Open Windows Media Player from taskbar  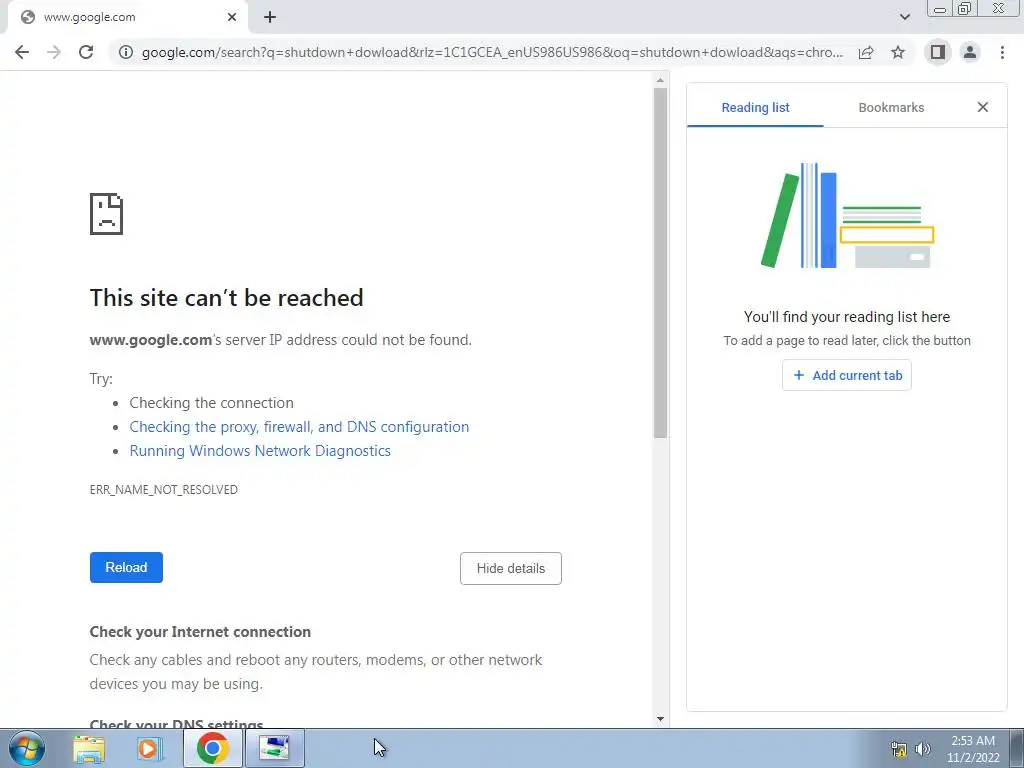(x=149, y=748)
